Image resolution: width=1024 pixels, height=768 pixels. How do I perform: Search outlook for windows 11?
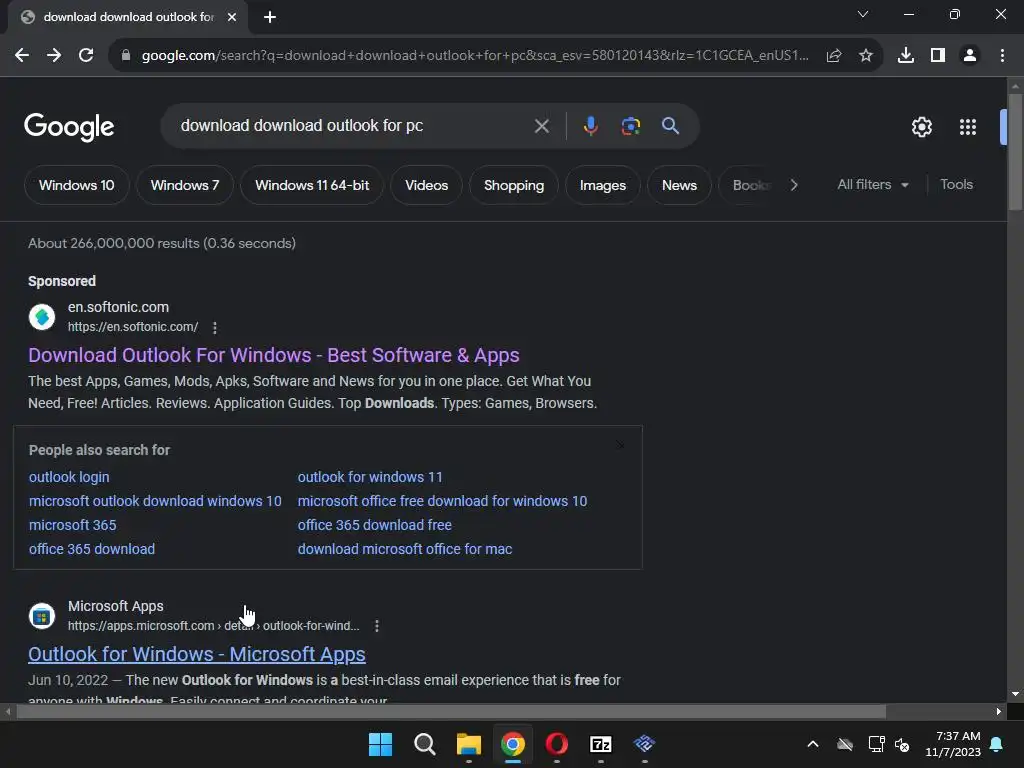[x=370, y=477]
